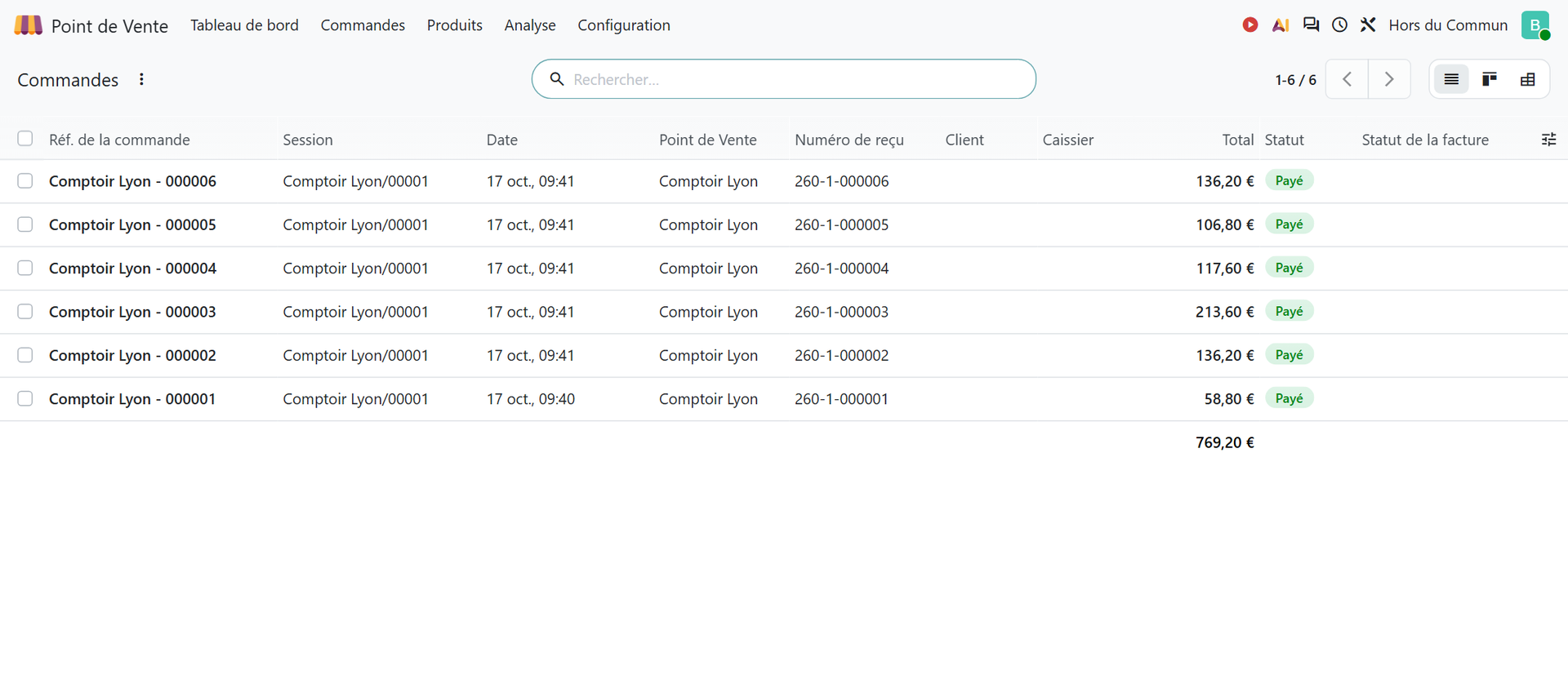Switch to pivot view
The width and height of the screenshot is (1568, 675).
click(1528, 79)
